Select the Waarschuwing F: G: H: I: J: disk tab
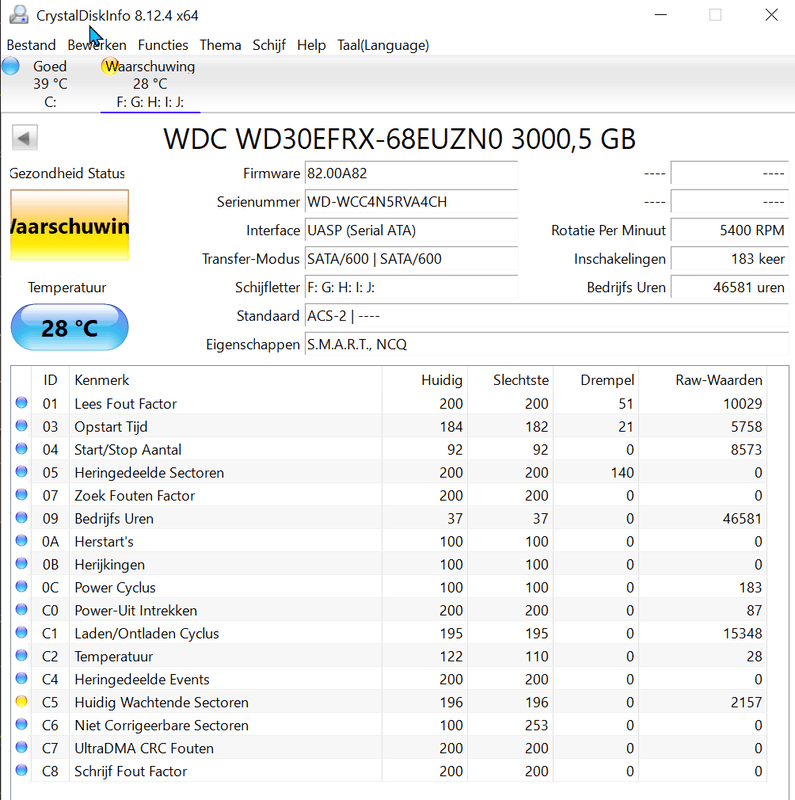Image resolution: width=795 pixels, height=800 pixels. click(x=150, y=84)
